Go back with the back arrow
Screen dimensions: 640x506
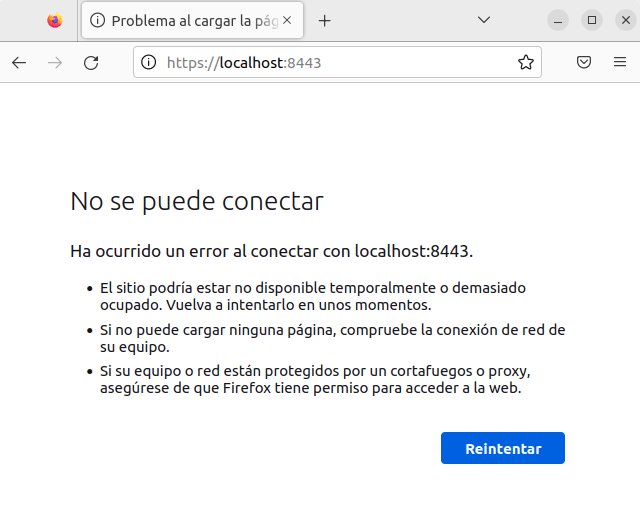point(19,62)
